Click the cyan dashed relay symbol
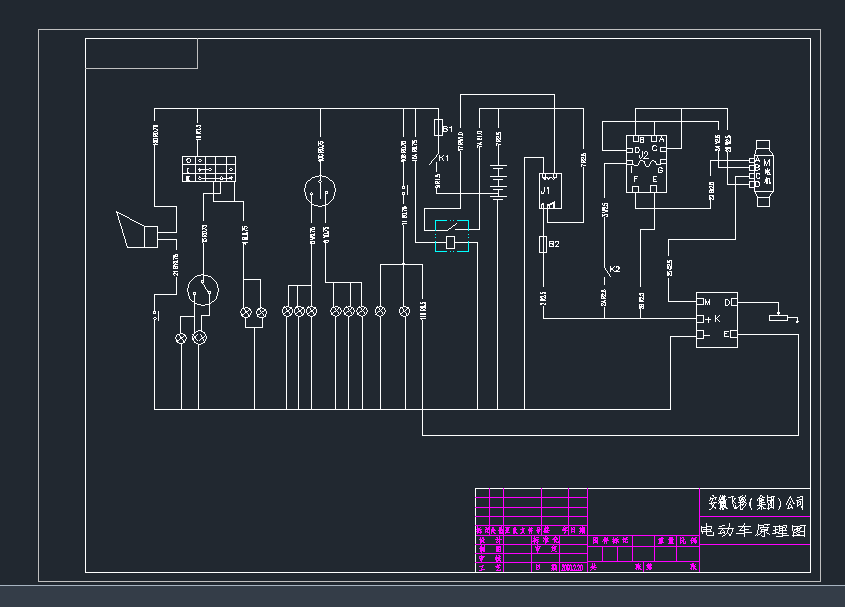845x607 pixels. click(x=451, y=235)
